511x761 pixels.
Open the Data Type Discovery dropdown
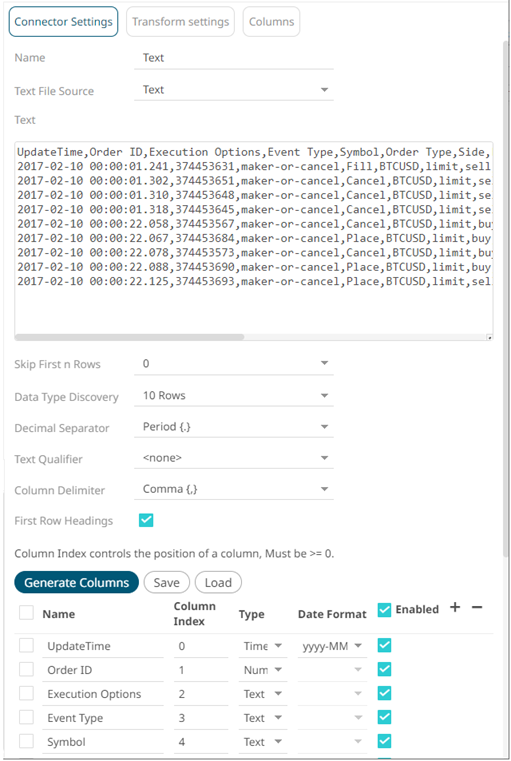233,396
